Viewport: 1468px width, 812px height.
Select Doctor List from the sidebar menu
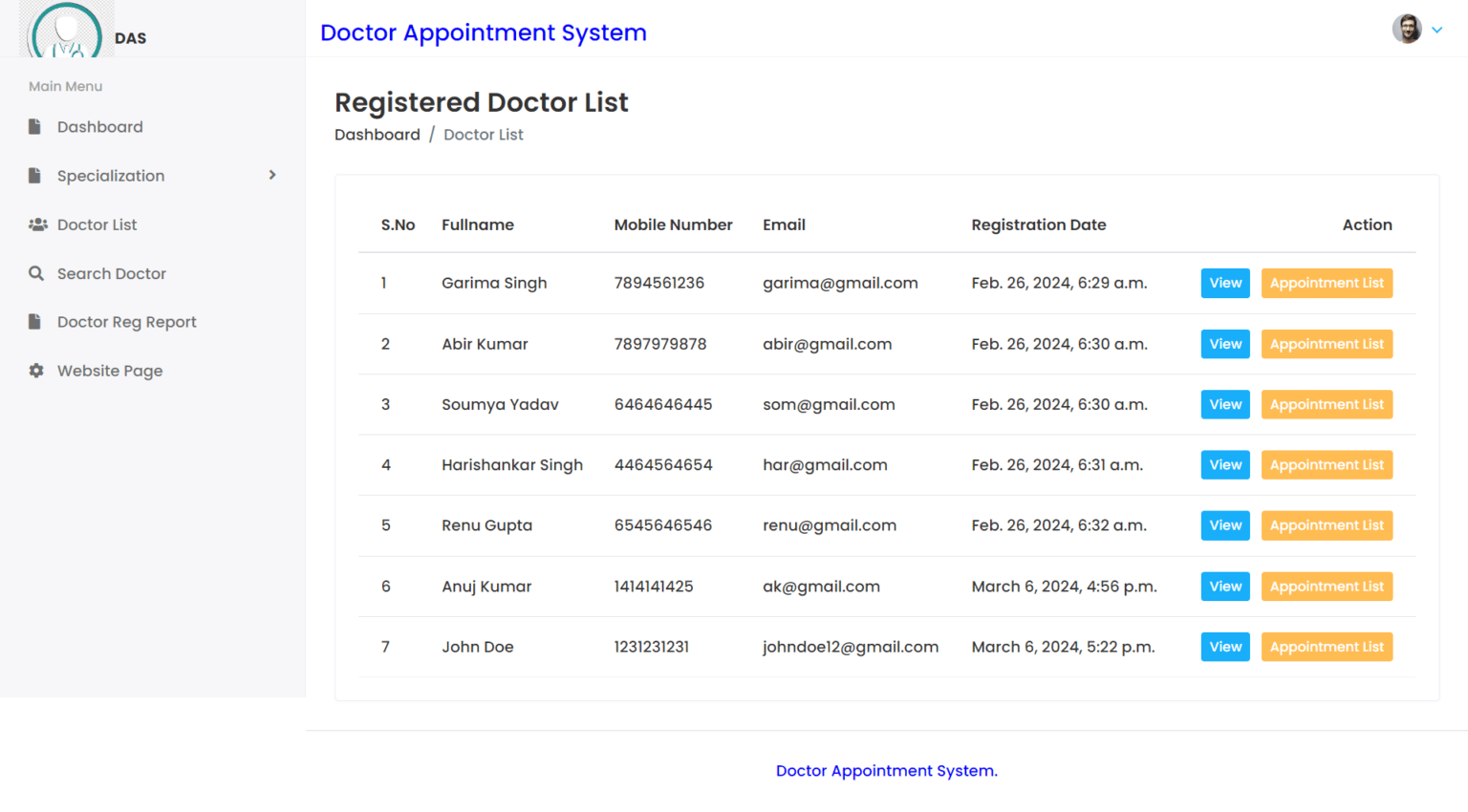(x=97, y=224)
